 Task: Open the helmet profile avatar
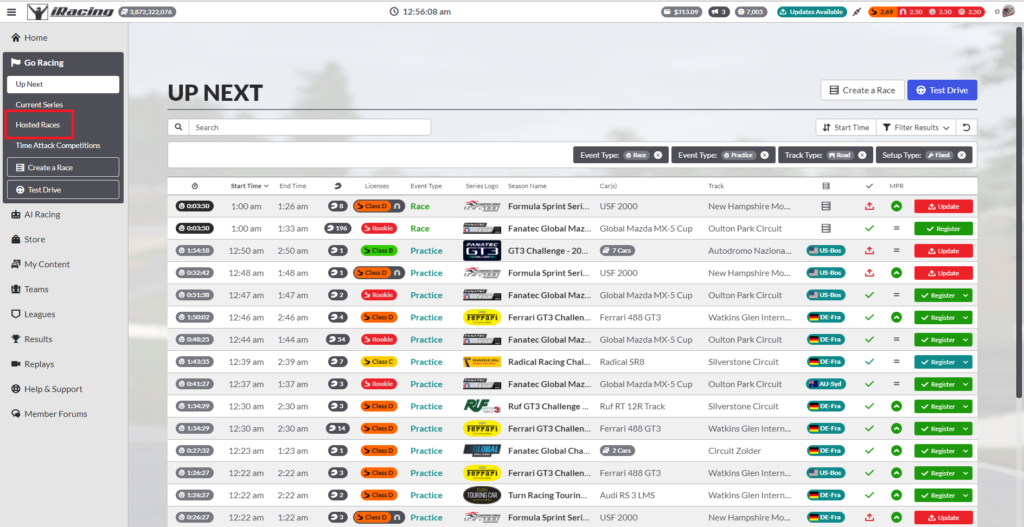click(1008, 12)
